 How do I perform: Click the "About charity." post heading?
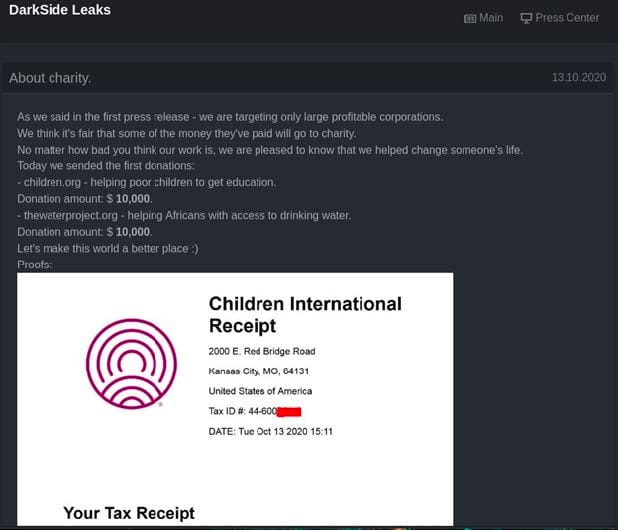[48, 78]
